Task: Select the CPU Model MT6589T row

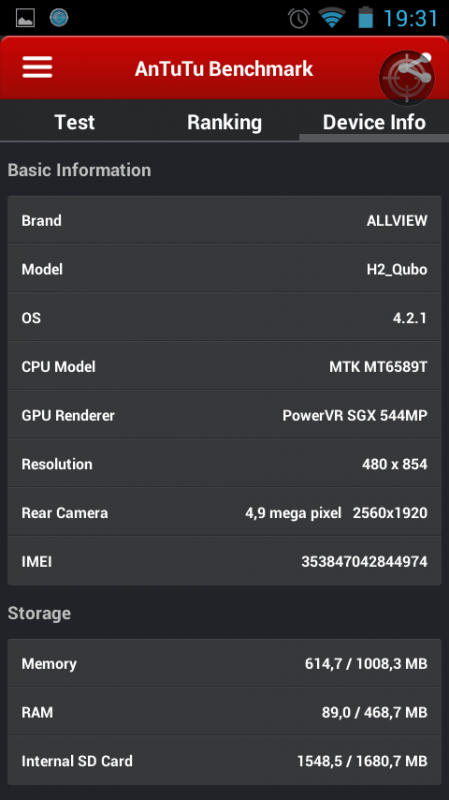Action: point(224,366)
